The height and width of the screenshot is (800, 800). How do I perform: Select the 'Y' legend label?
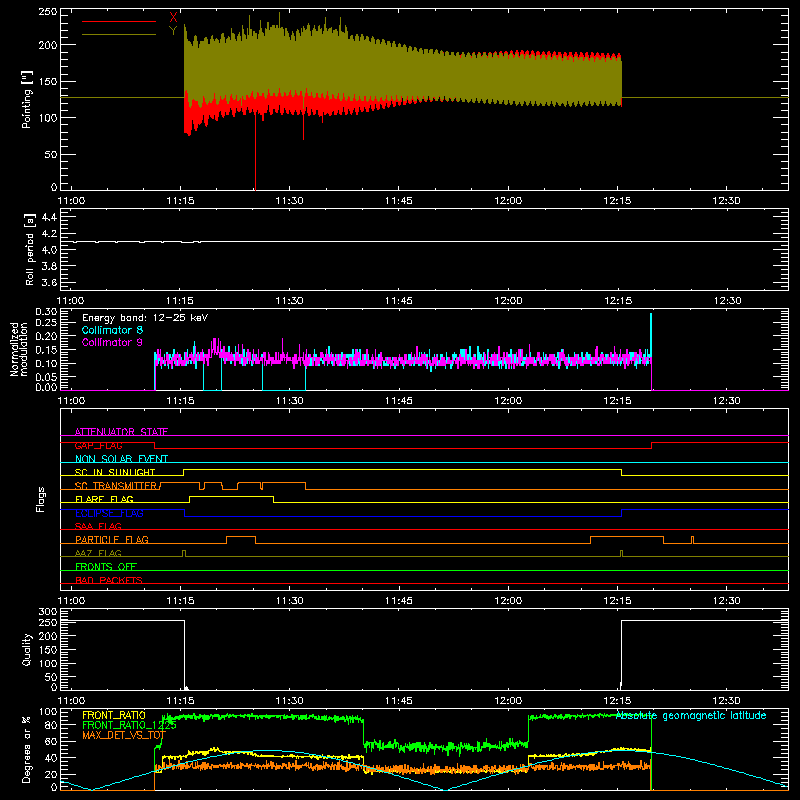[x=173, y=31]
